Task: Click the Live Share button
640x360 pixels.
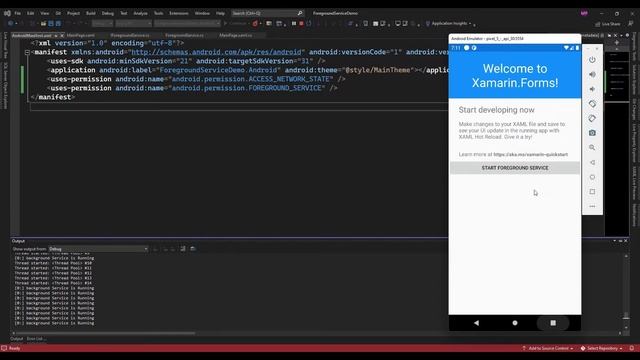Action: pos(608,24)
